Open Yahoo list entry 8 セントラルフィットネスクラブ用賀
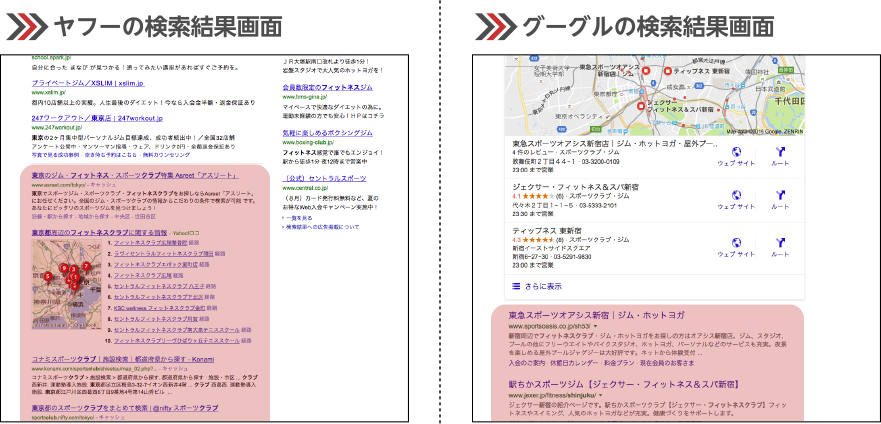Image resolution: width=881 pixels, height=424 pixels. pos(156,318)
